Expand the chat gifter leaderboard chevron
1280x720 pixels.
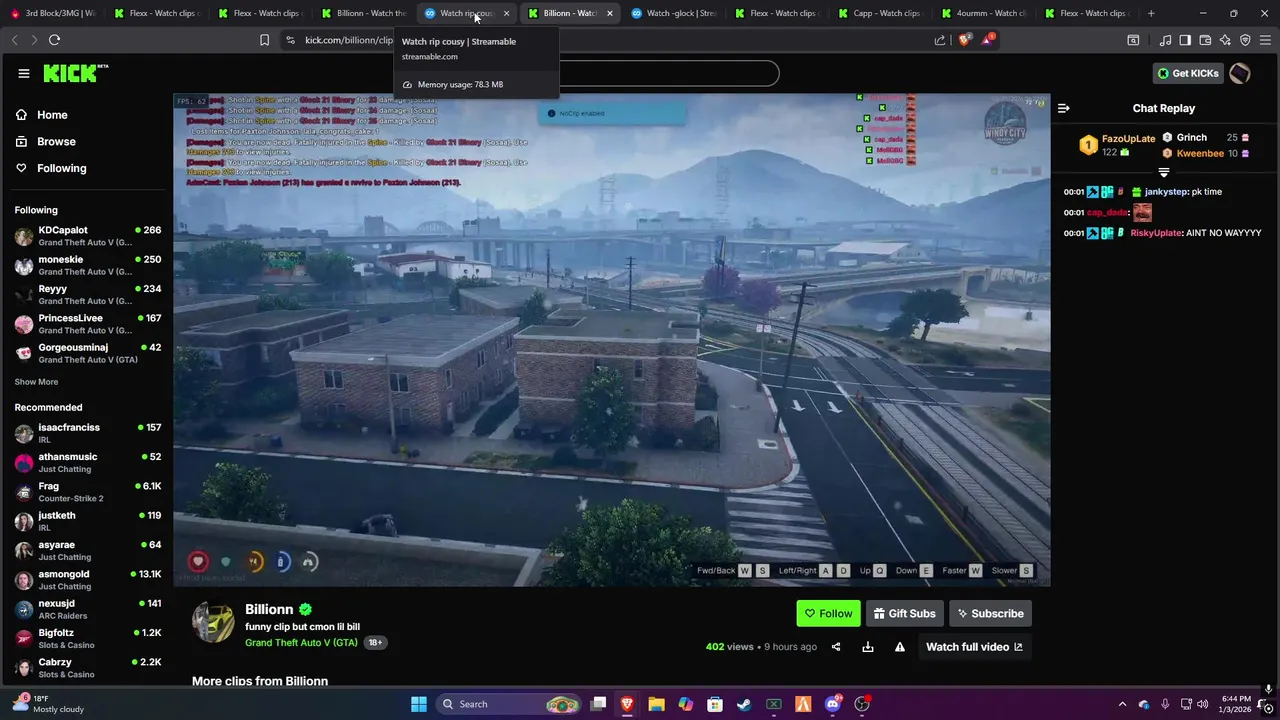1163,172
